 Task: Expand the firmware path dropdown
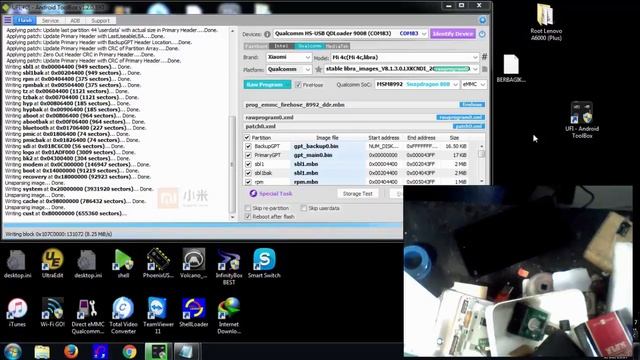(475, 69)
